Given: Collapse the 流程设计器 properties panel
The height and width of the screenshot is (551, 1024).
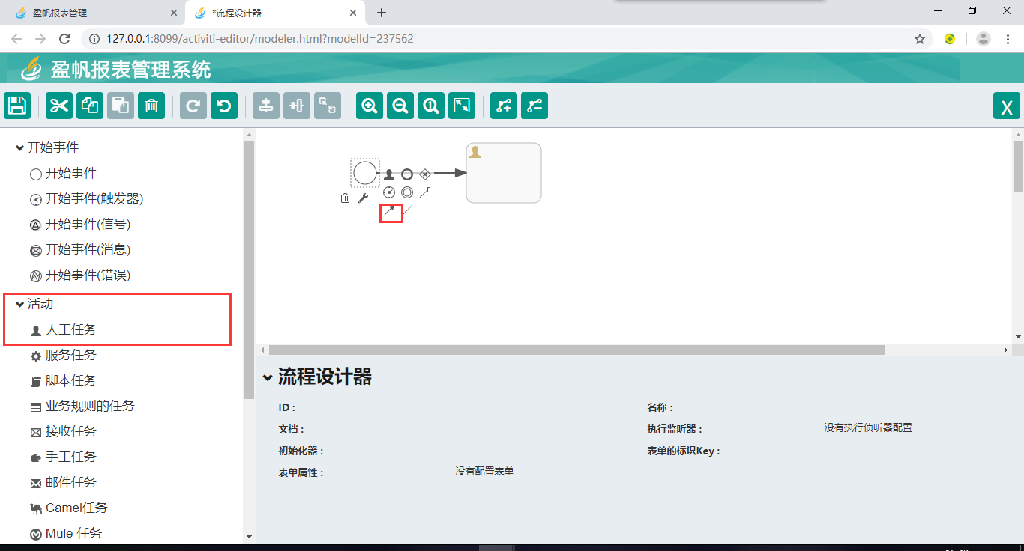Looking at the screenshot, I should 267,378.
